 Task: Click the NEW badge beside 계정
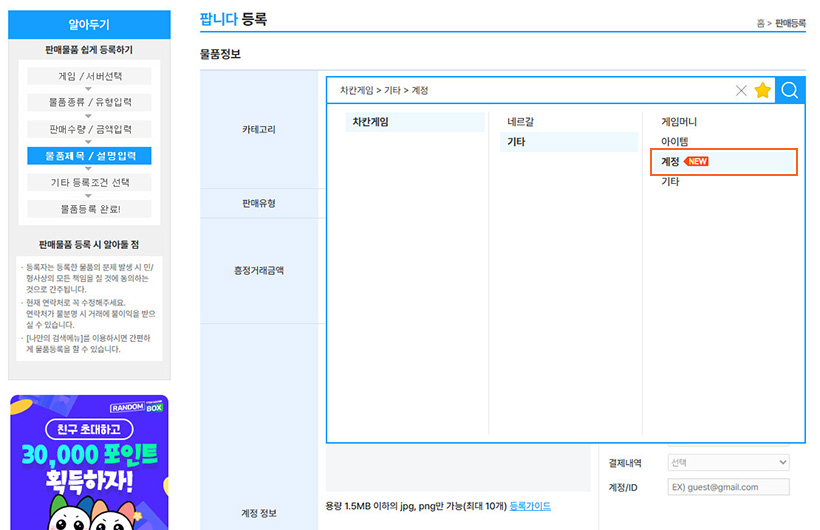click(x=696, y=161)
